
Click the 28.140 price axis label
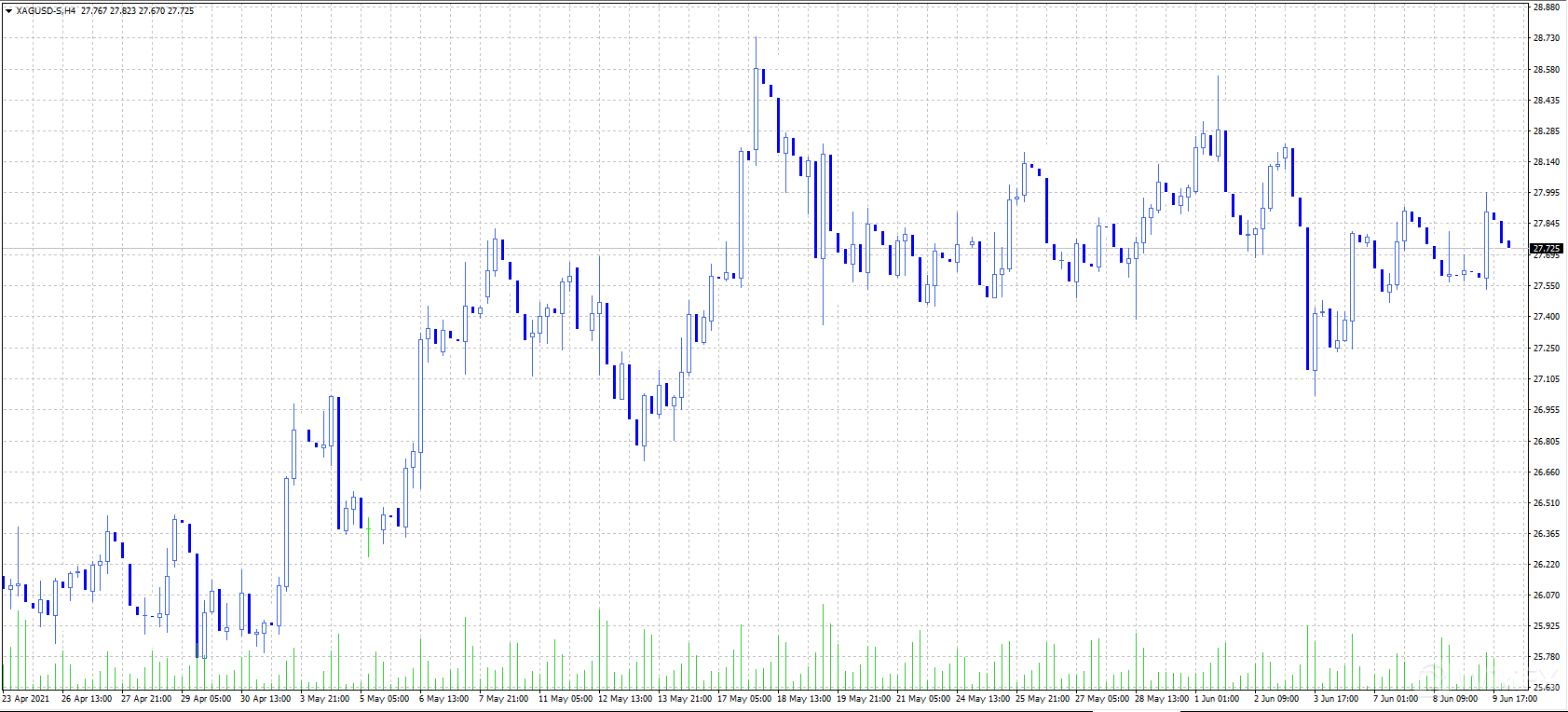(1547, 162)
